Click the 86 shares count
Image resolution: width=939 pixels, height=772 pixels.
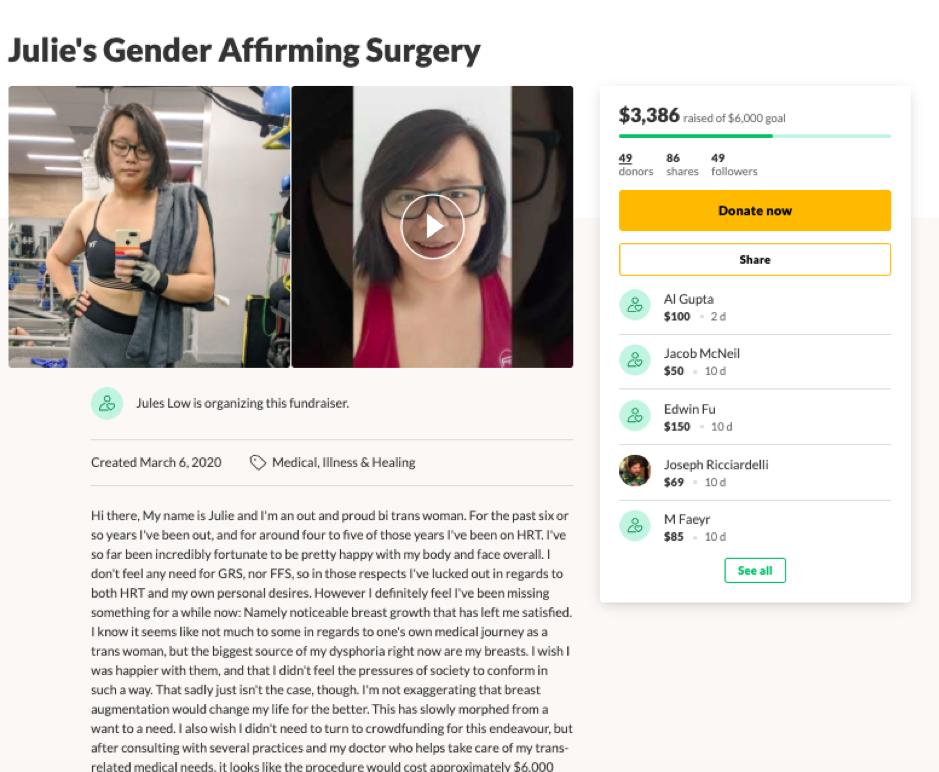coord(682,164)
